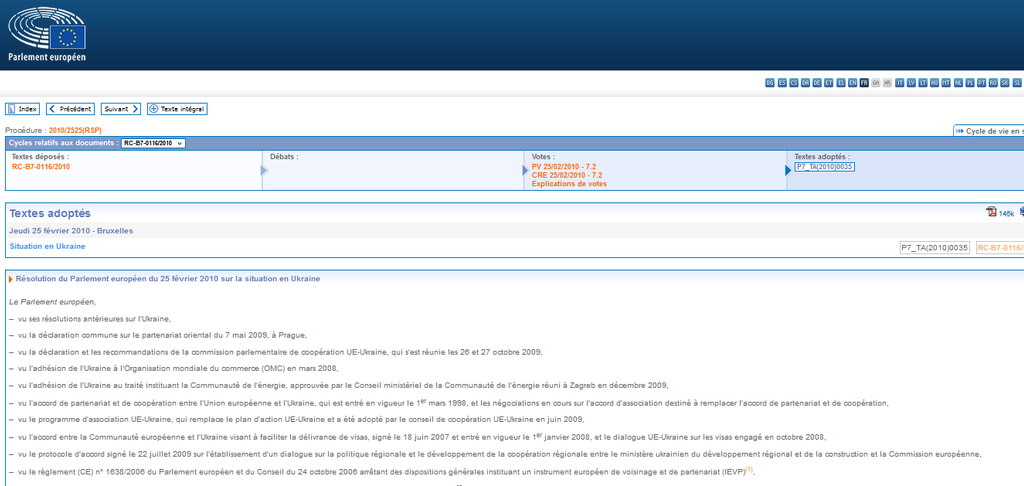Open the RC-B7-0116/2010 tabled text link

(x=41, y=167)
